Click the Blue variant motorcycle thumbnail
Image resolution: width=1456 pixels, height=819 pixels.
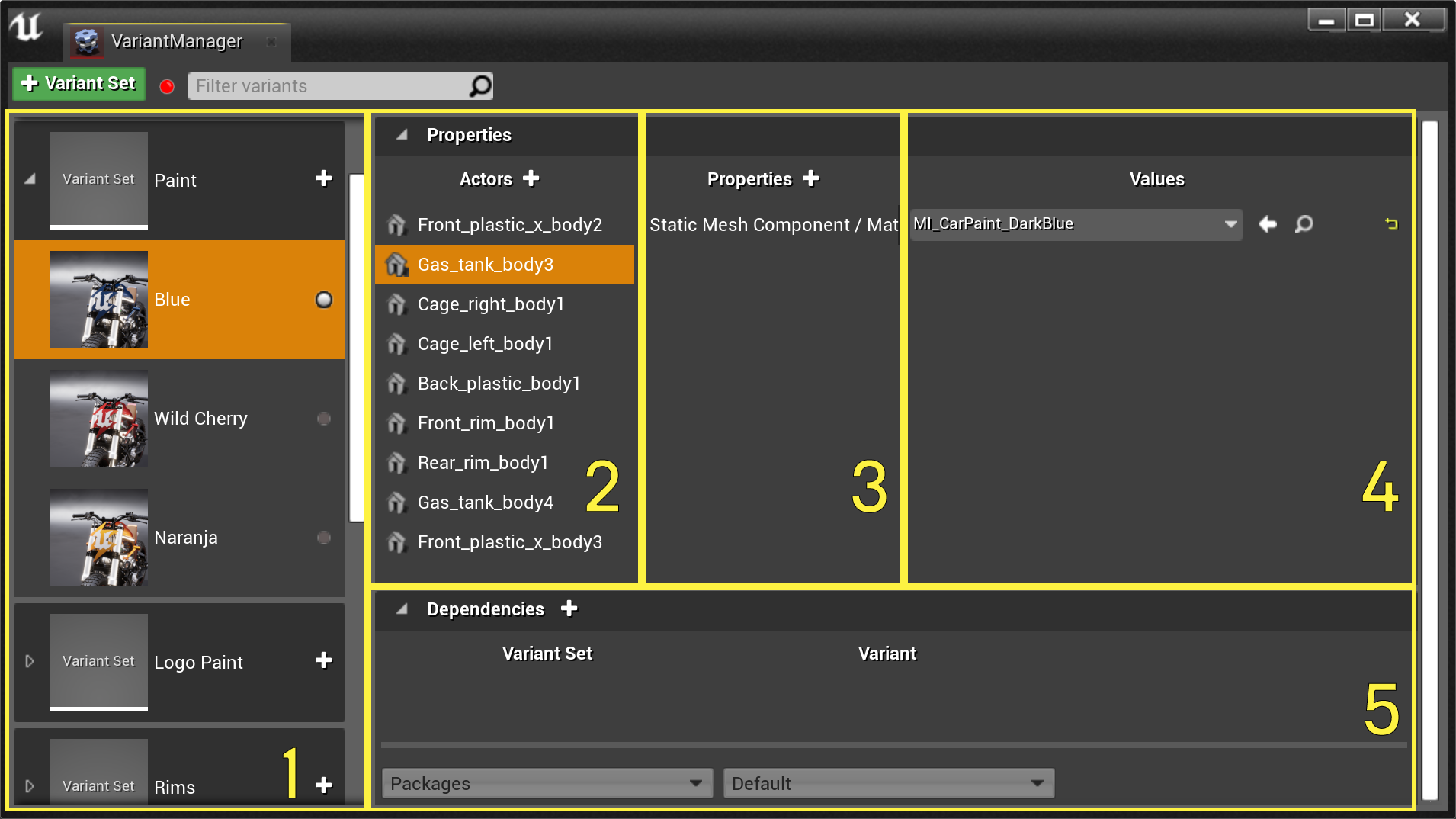pos(99,300)
